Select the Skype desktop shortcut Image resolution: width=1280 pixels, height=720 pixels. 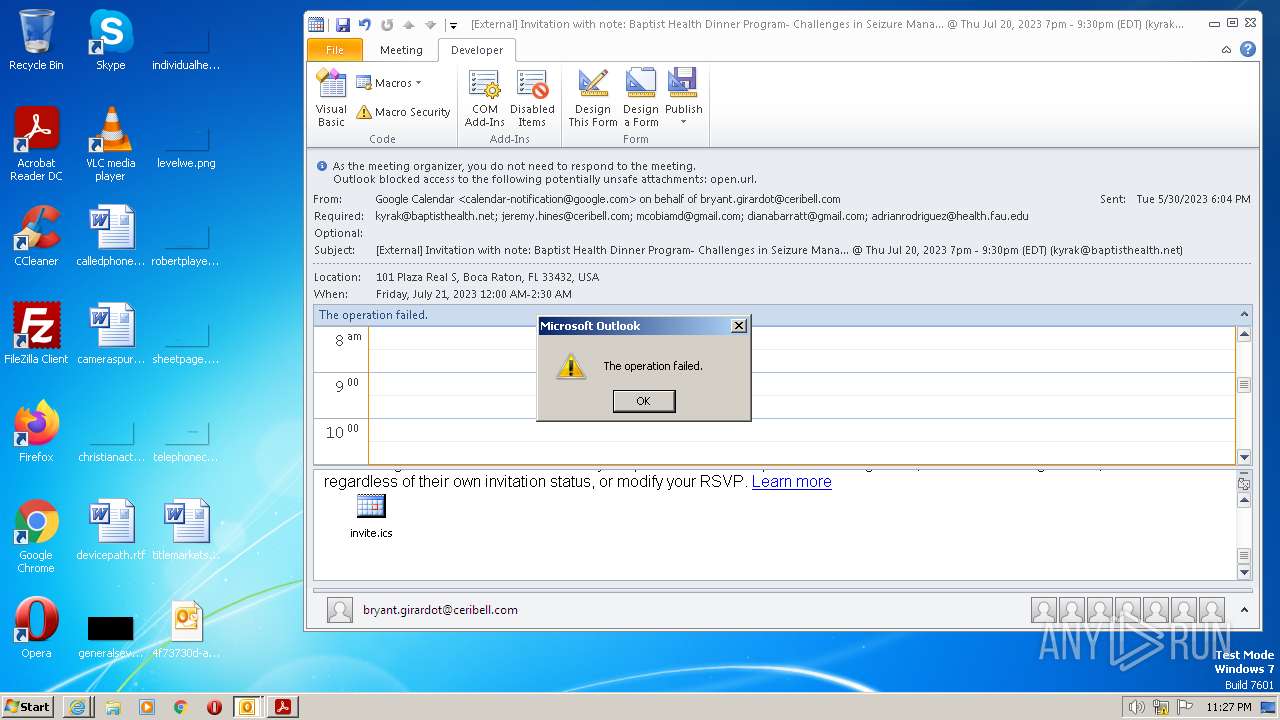click(110, 40)
